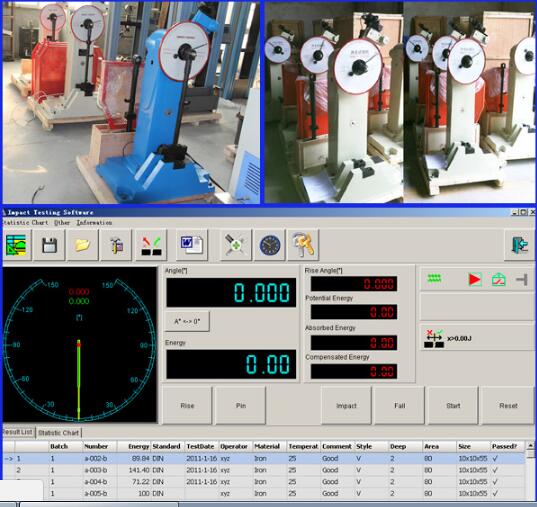The height and width of the screenshot is (507, 537).
Task: Switch to the Result List tab
Action: click(x=17, y=432)
